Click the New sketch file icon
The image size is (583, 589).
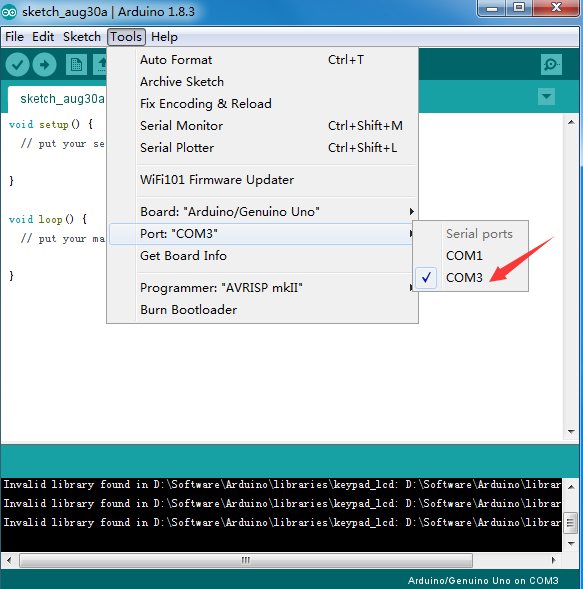click(76, 65)
